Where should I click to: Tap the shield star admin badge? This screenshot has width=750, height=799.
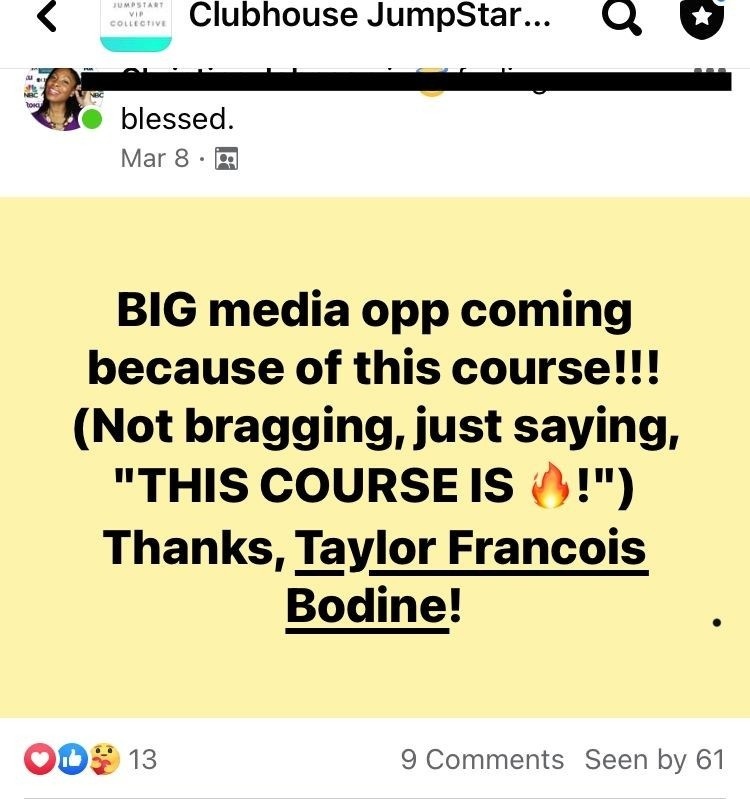(702, 17)
